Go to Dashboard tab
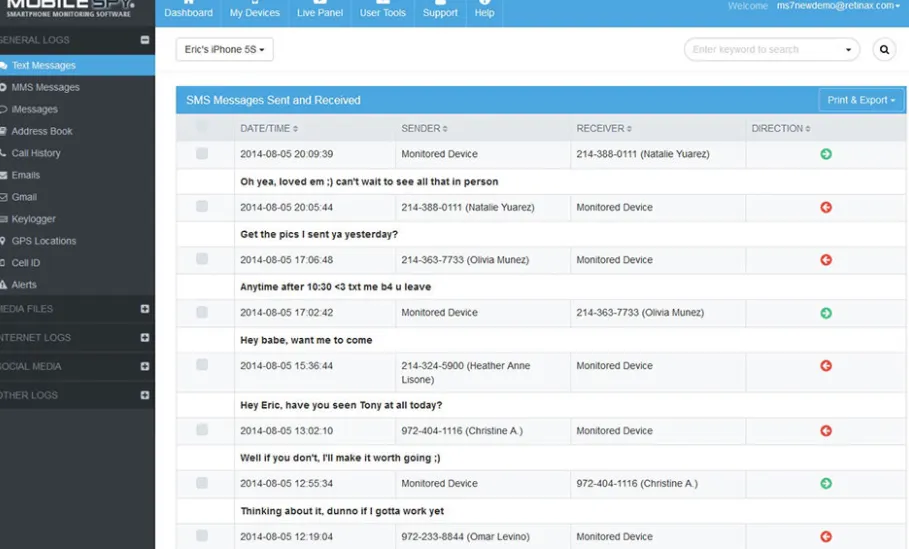Image resolution: width=909 pixels, height=549 pixels. click(x=188, y=12)
